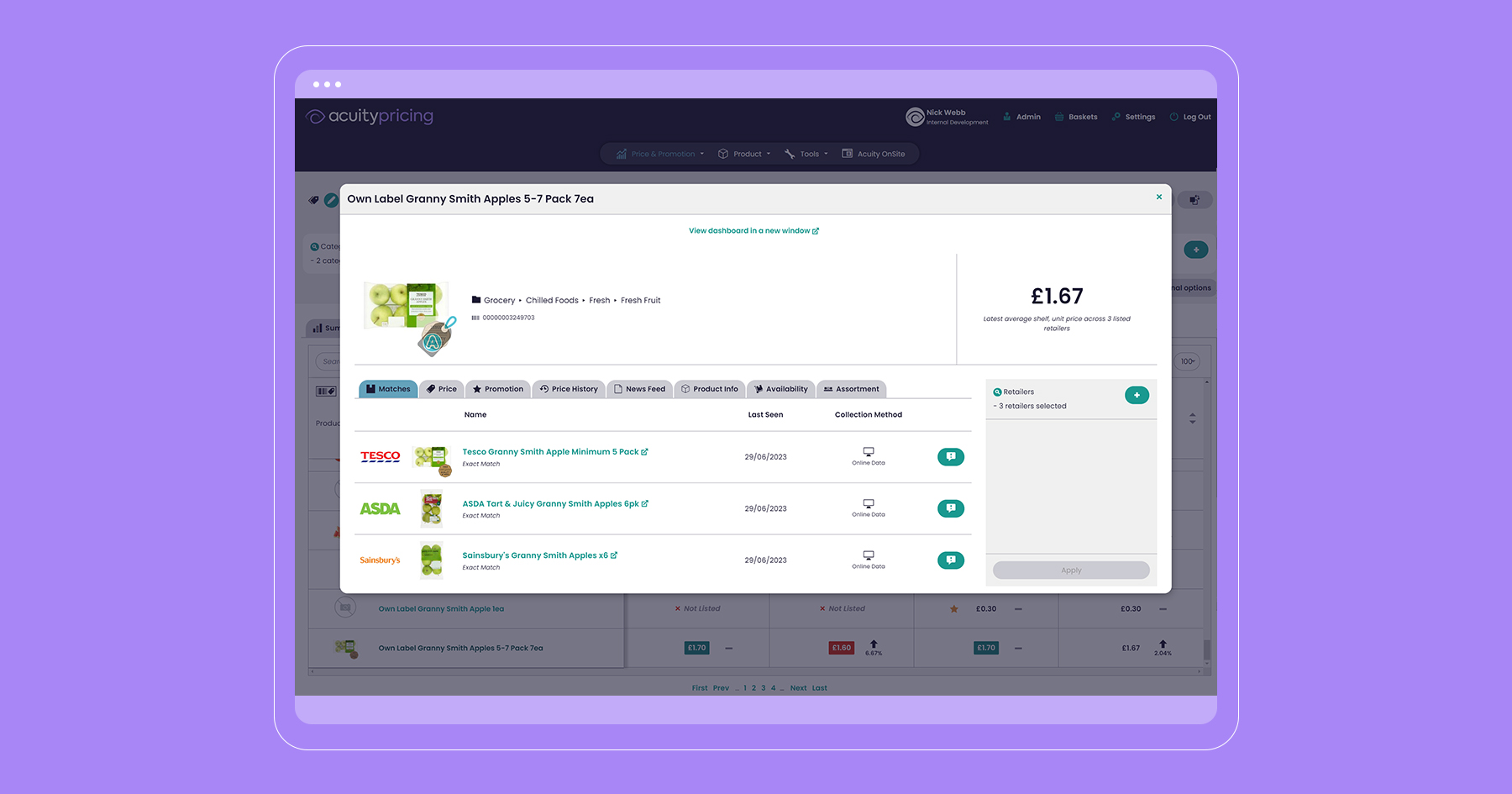Click Prev in background pagination
The height and width of the screenshot is (794, 1512).
(721, 688)
